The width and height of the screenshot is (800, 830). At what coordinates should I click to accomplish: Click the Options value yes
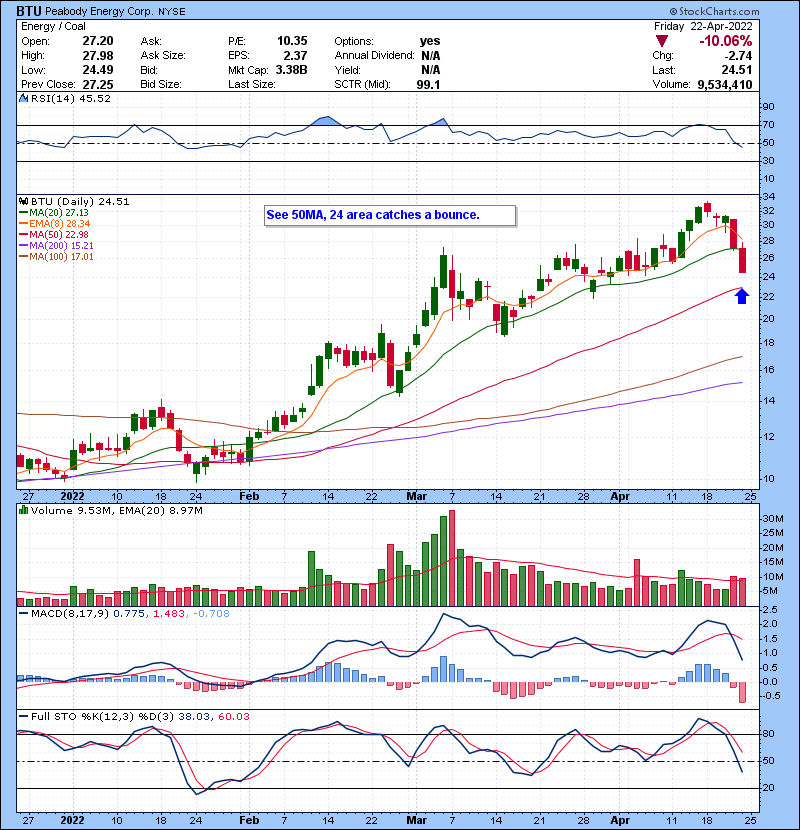point(430,41)
